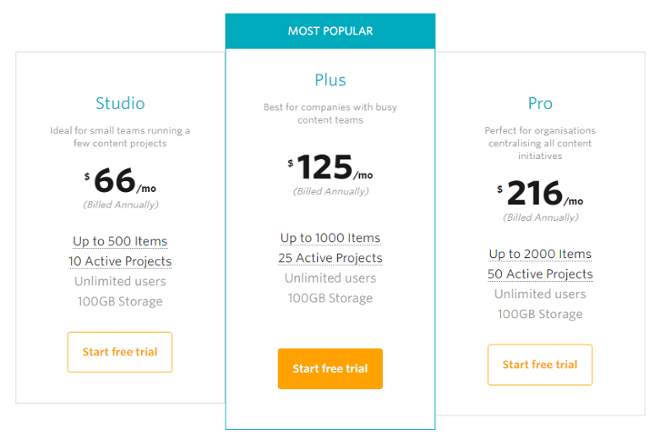Click the 'Up to 2000 Items' link

[x=540, y=254]
